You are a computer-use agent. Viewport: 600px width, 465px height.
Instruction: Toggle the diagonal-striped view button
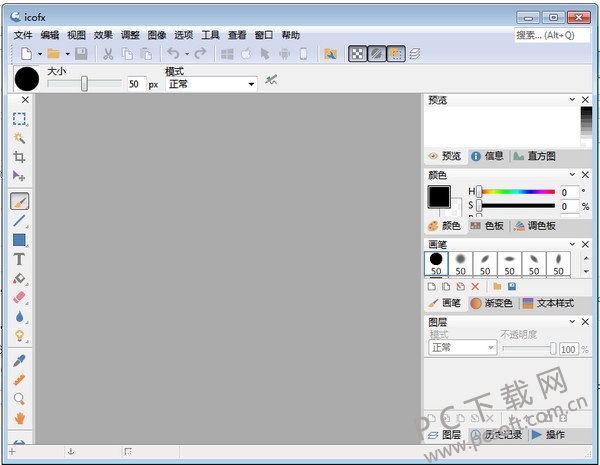pyautogui.click(x=377, y=54)
